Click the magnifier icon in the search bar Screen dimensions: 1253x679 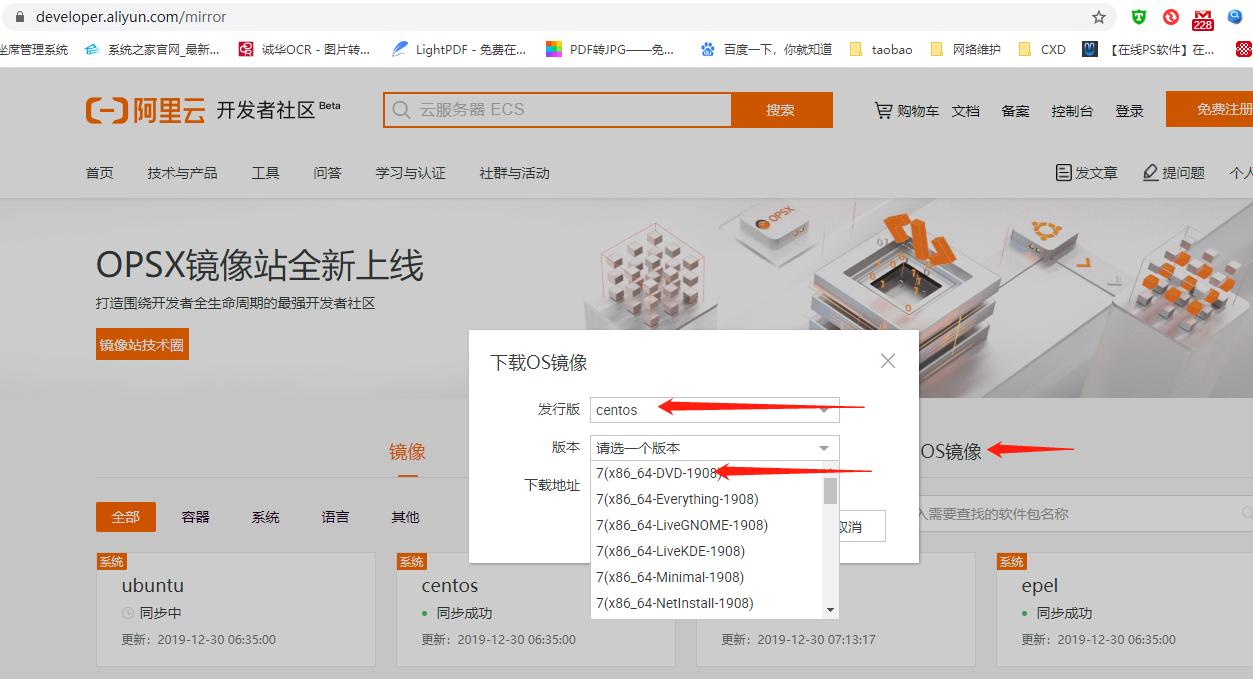[x=400, y=110]
